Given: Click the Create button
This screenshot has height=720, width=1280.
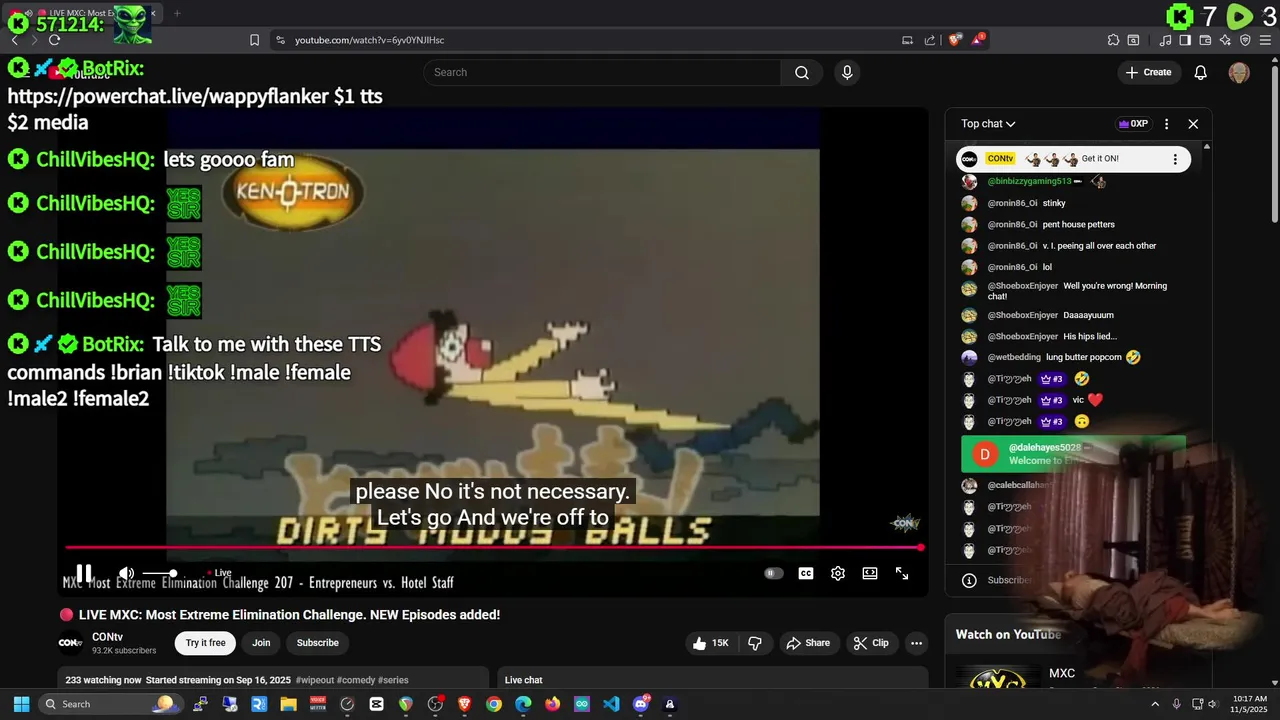Looking at the screenshot, I should [1148, 72].
